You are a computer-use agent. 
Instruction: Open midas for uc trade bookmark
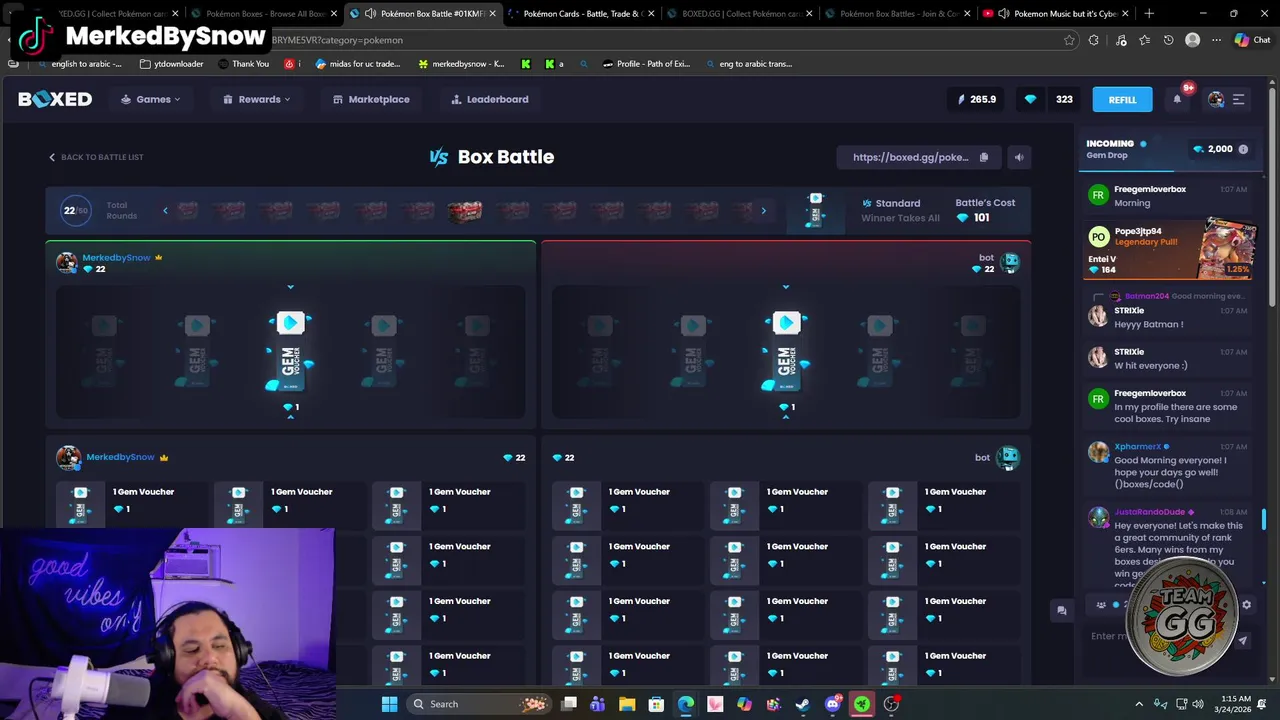click(358, 64)
